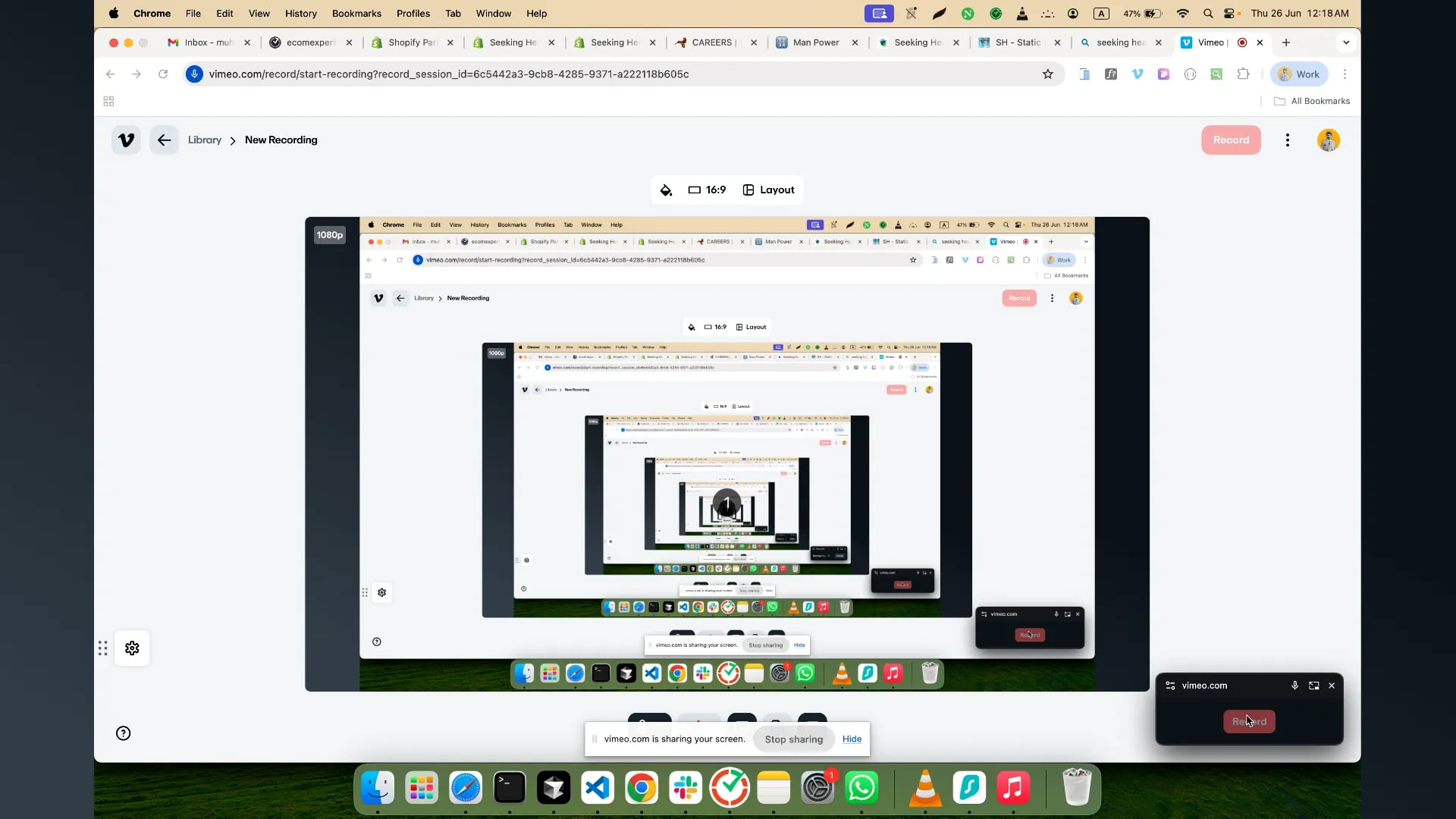The width and height of the screenshot is (1456, 819).
Task: Click the help question mark button
Action: 122,733
